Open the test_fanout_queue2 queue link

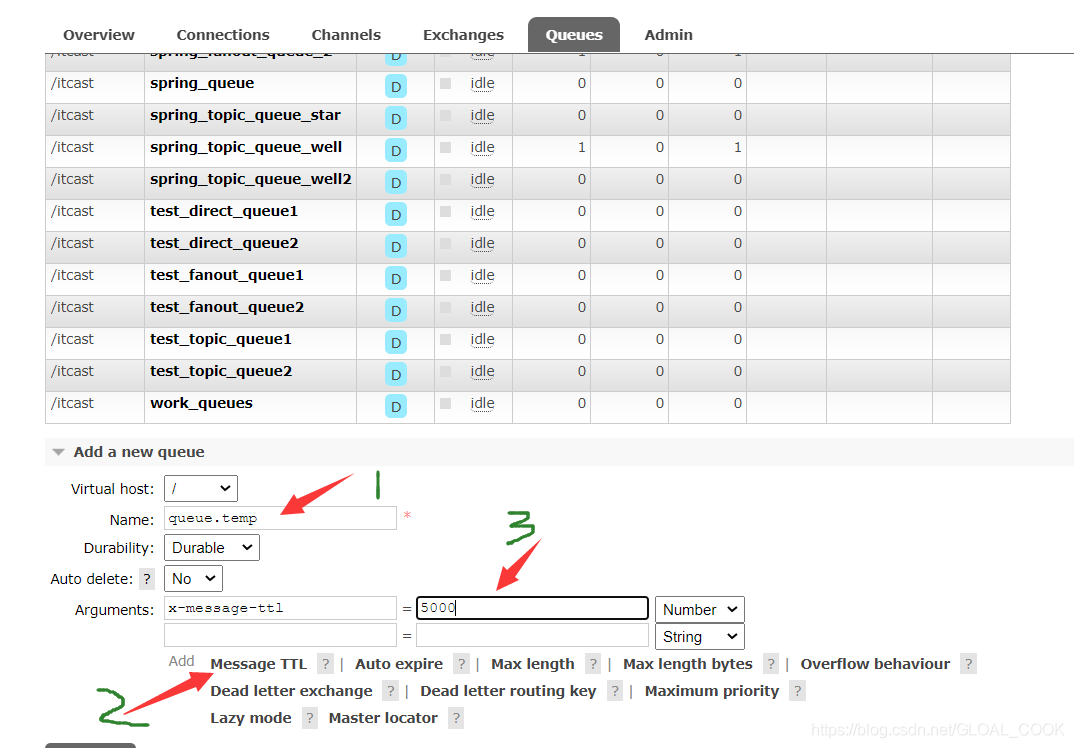227,307
